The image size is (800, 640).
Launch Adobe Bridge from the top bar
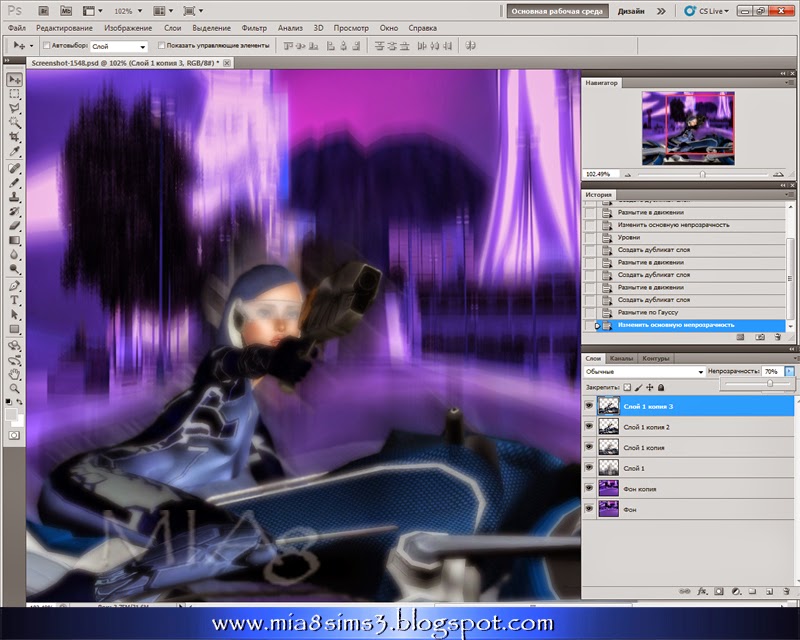coord(44,11)
